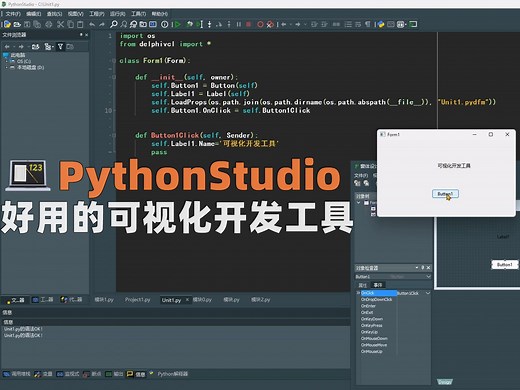Collapse the Button1Click method code fold
This screenshot has height=390, width=520.
(113, 135)
